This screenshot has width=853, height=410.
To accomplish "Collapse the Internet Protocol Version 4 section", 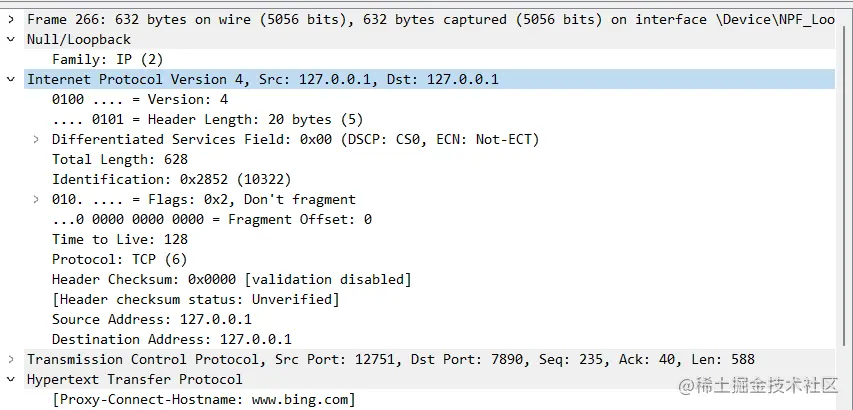I will pyautogui.click(x=11, y=80).
